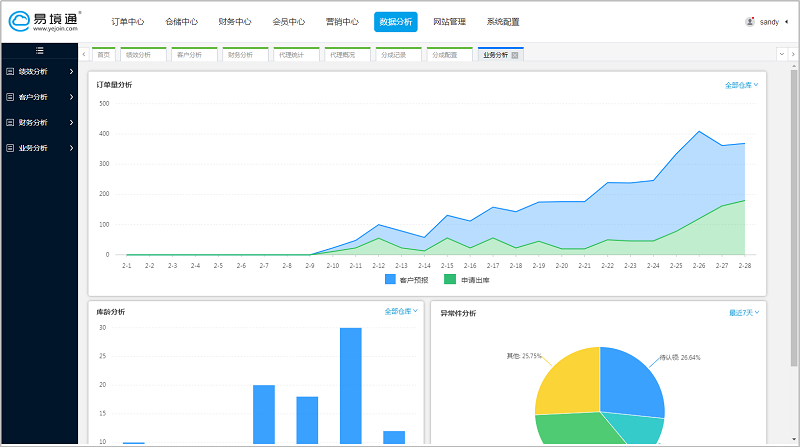Viewport: 800px width, 447px height.
Task: Open 全部仓库 dropdown in 库龄分析
Action: [401, 312]
